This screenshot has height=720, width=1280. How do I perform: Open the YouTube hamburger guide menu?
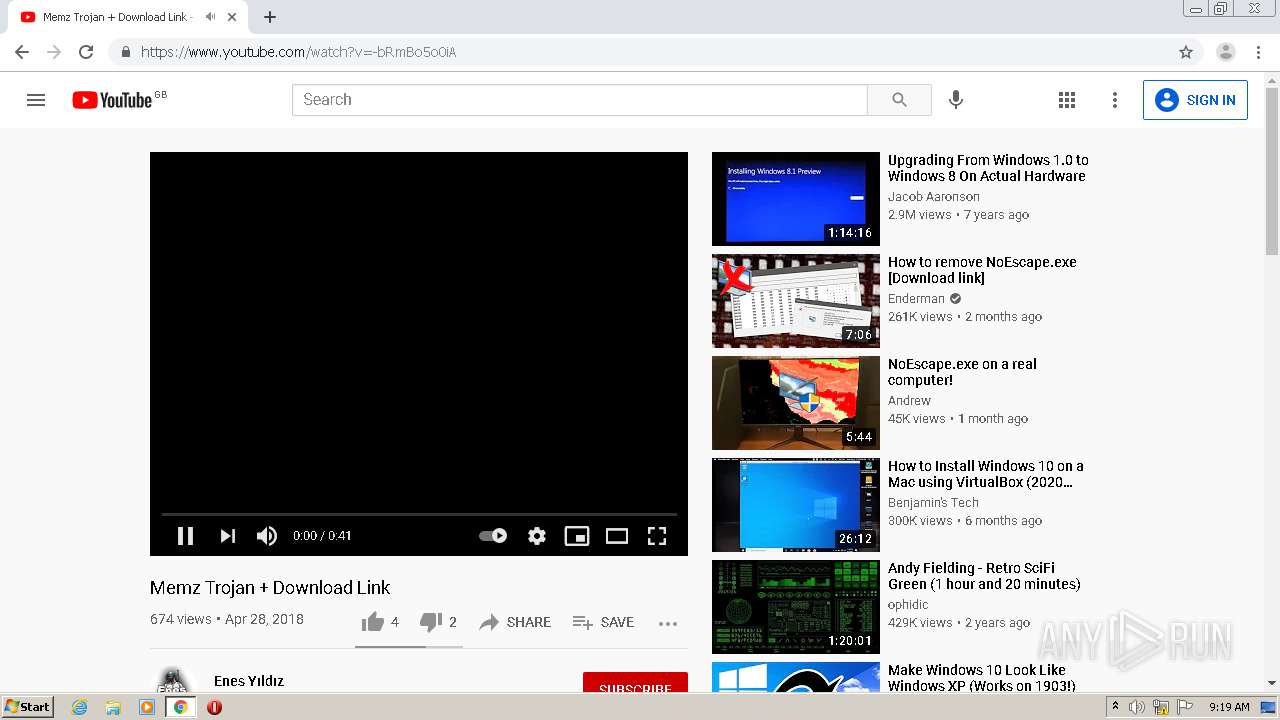(x=36, y=100)
